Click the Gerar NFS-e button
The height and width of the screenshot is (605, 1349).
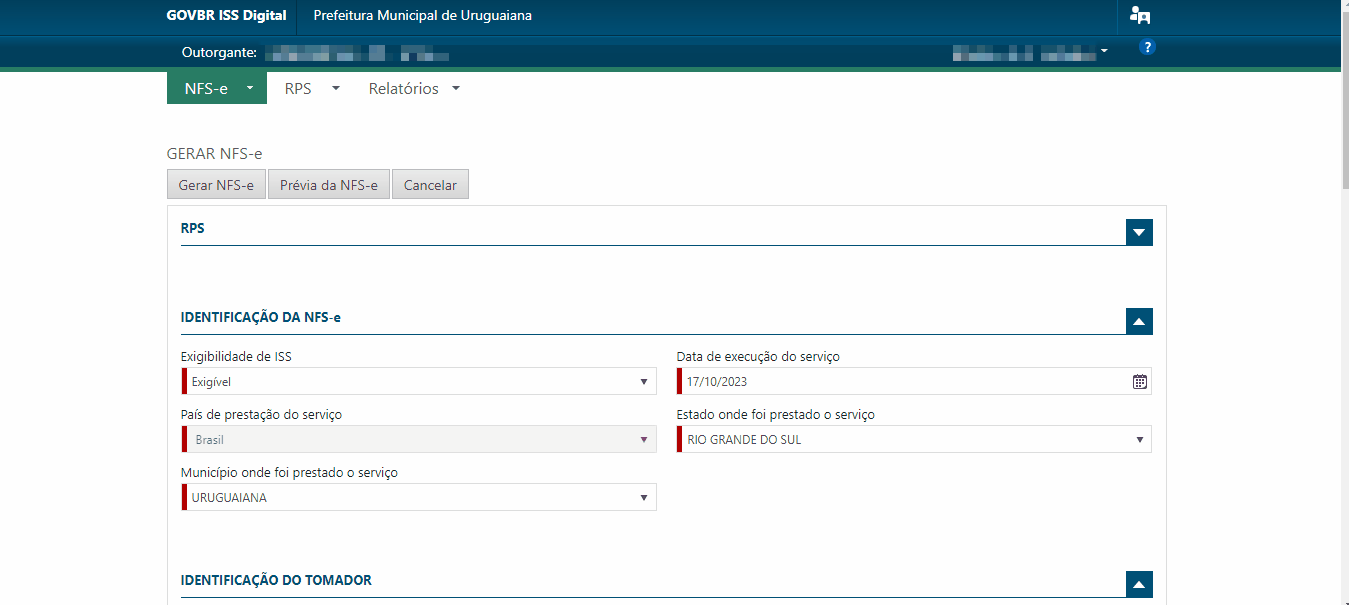coord(216,185)
